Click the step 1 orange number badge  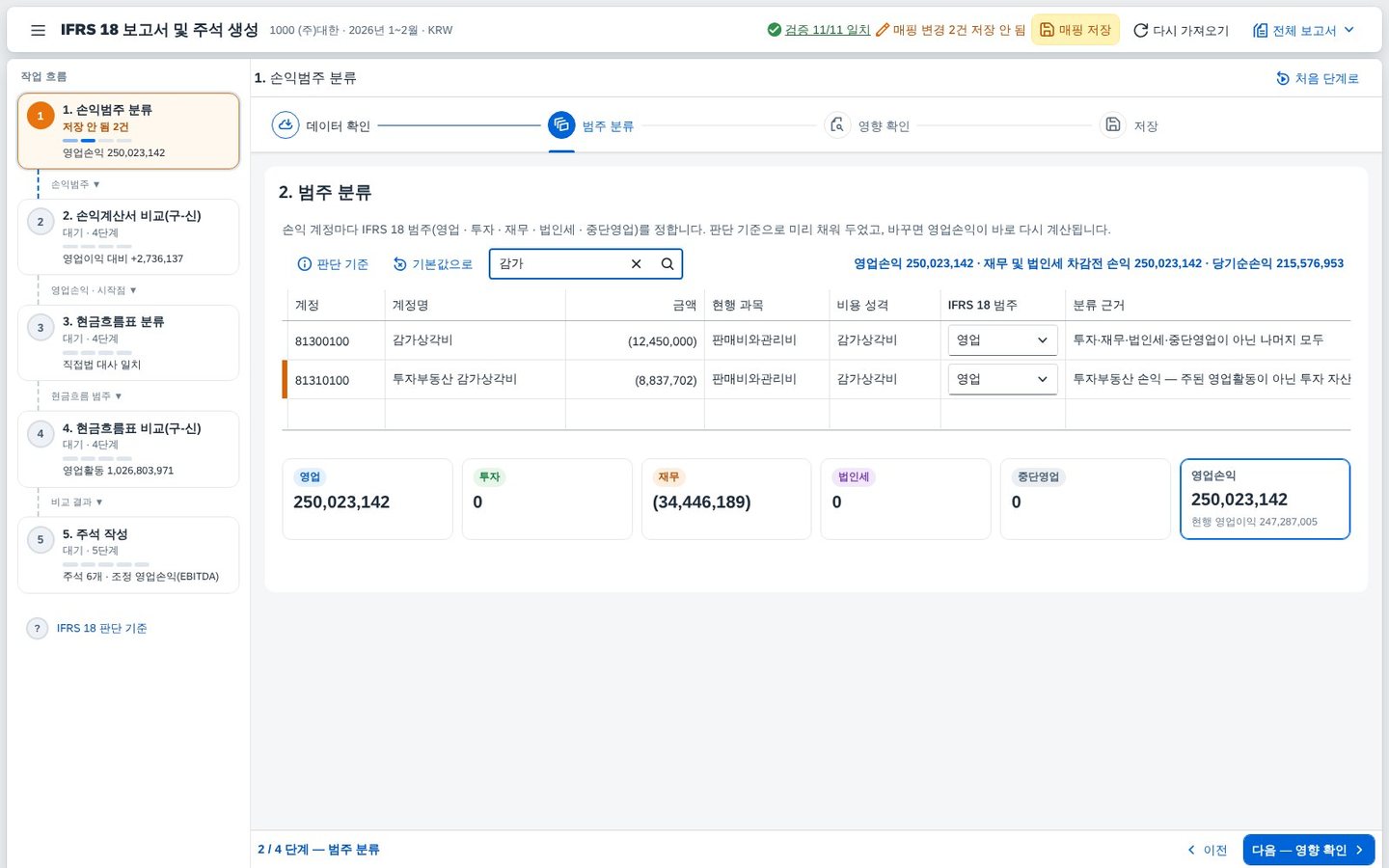pyautogui.click(x=41, y=117)
